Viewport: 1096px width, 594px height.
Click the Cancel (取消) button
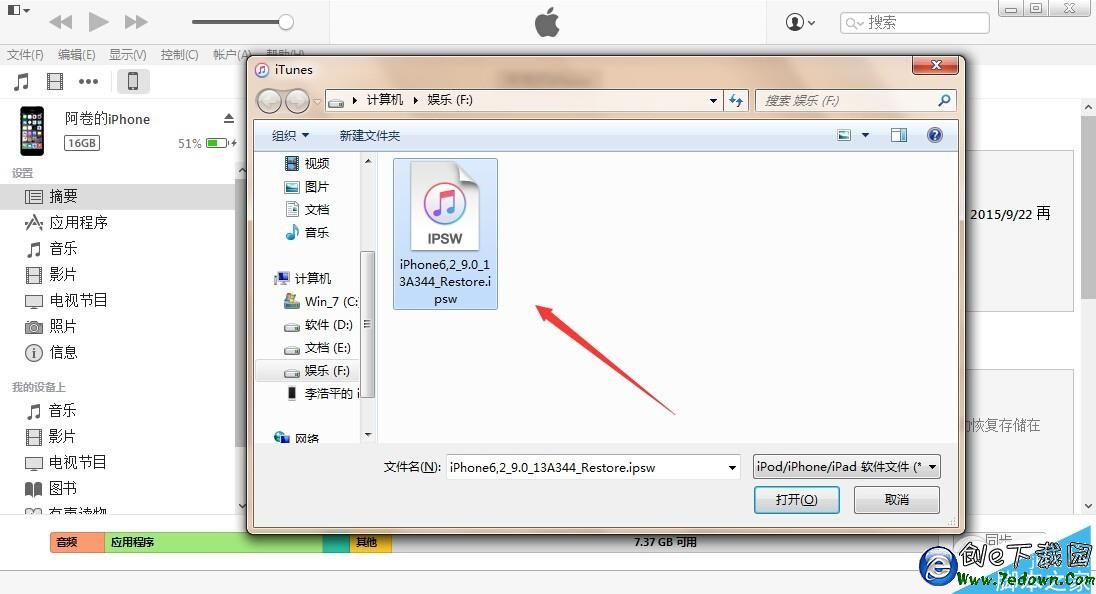tap(897, 500)
